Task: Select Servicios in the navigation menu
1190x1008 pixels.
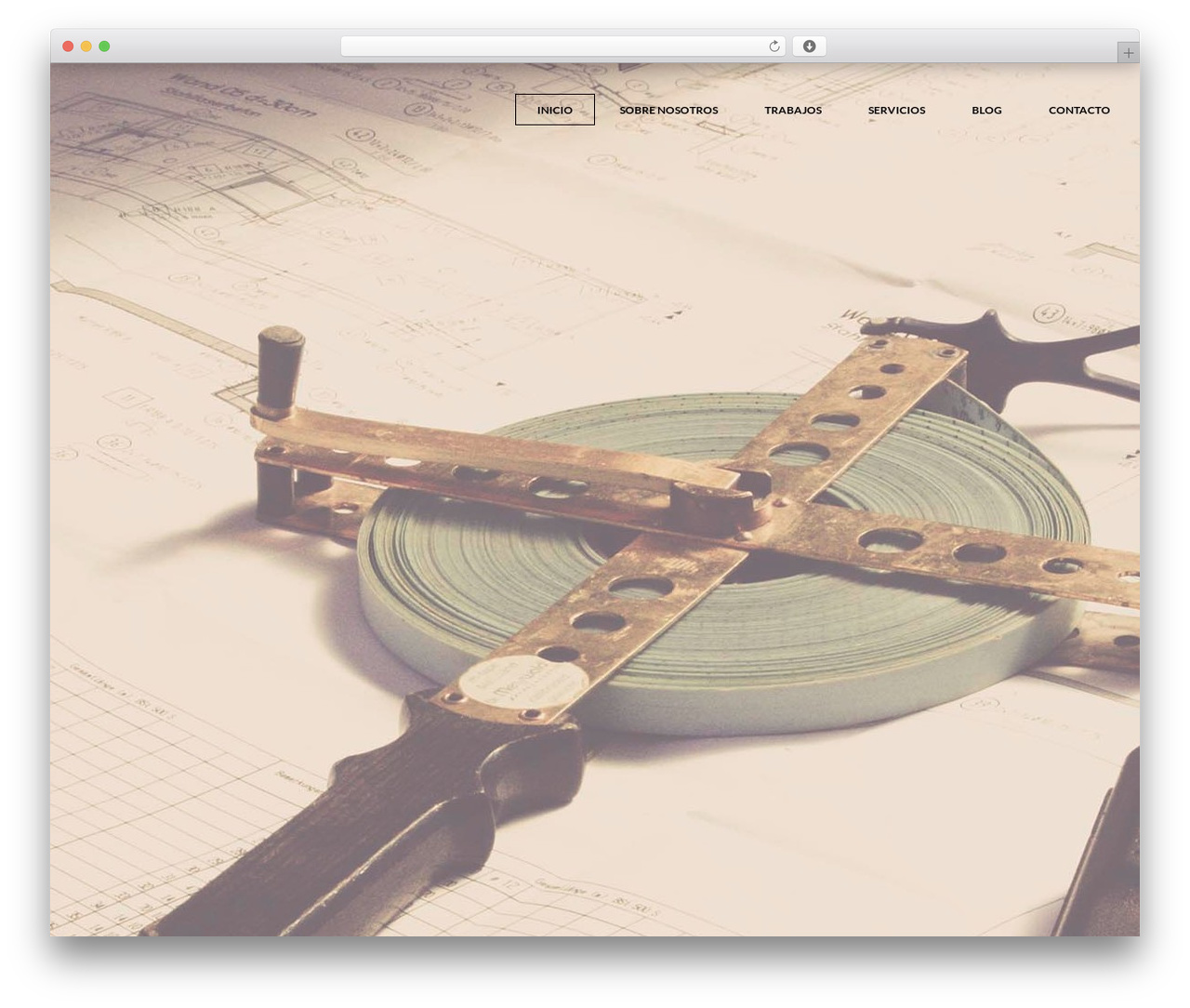Action: (896, 110)
